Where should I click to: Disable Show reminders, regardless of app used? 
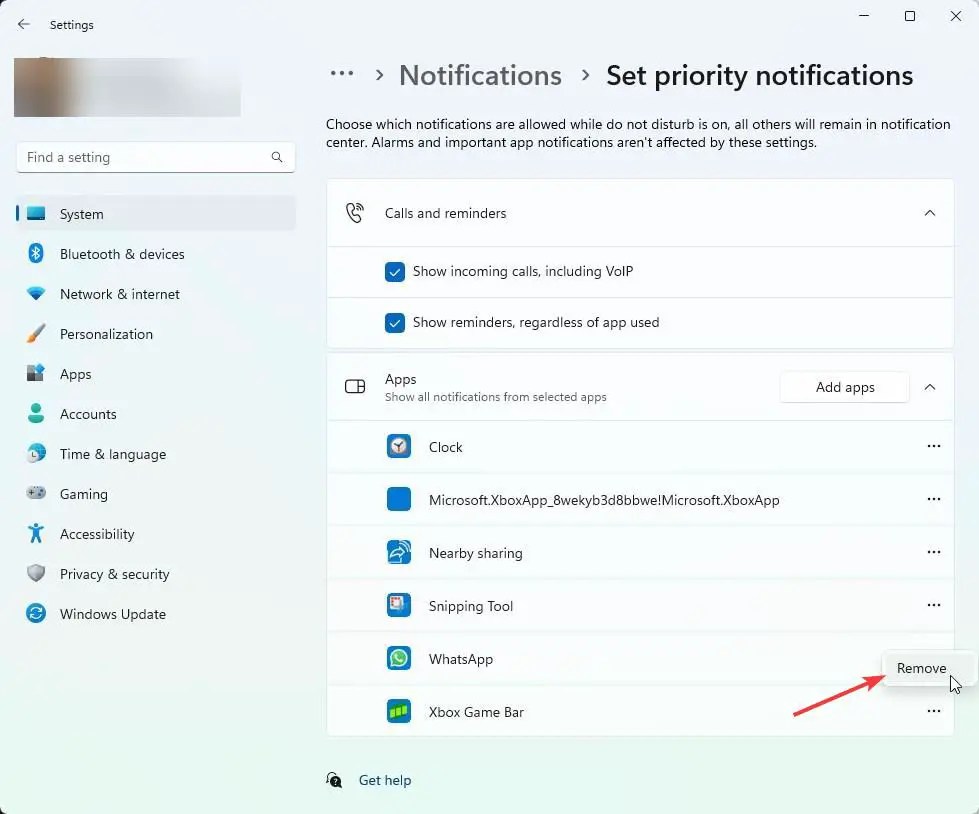coord(395,322)
